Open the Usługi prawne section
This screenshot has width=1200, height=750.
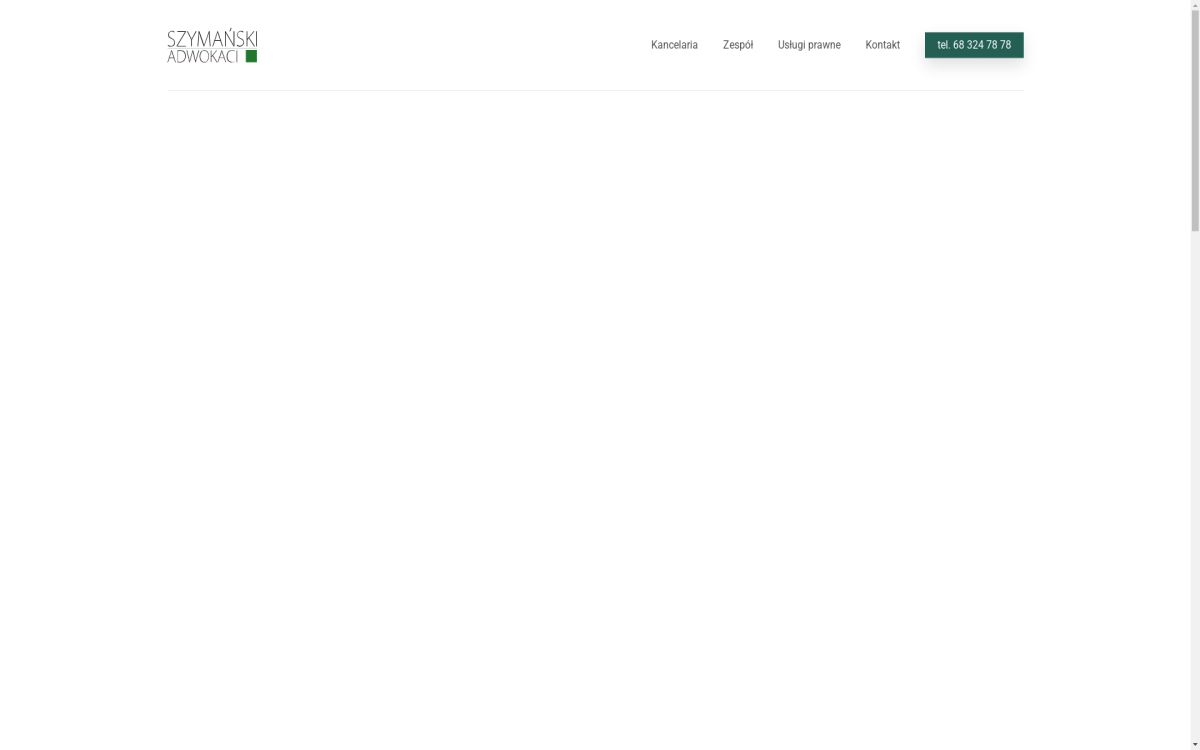tap(808, 45)
